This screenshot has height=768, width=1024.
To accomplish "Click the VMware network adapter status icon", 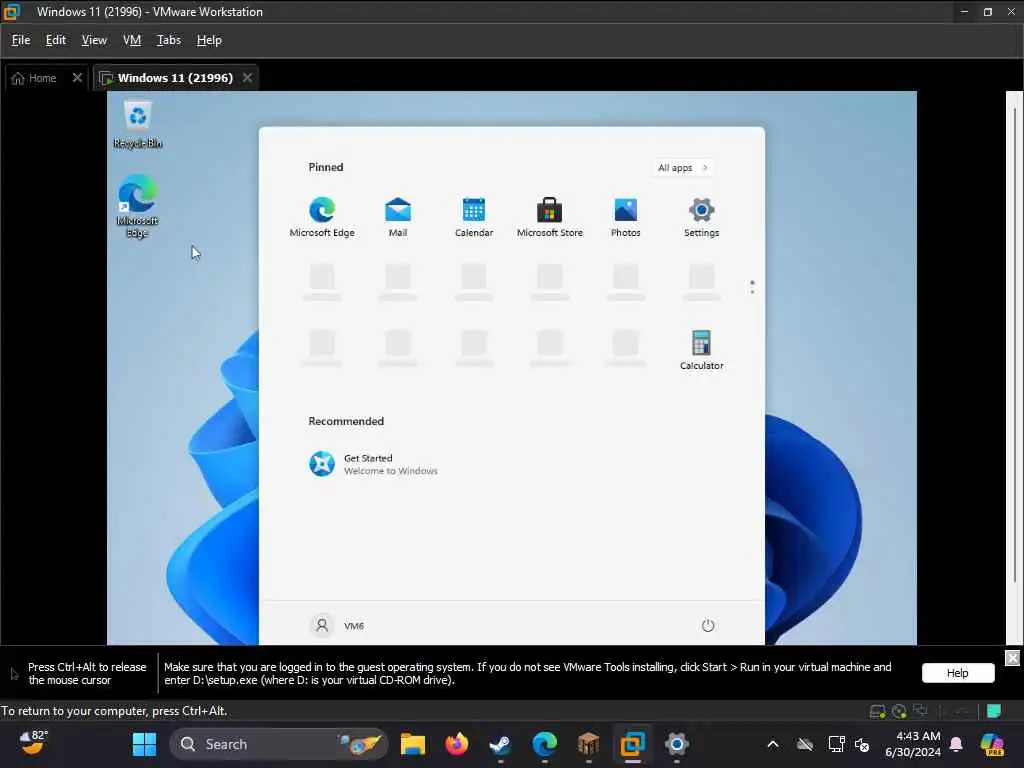I will pyautogui.click(x=921, y=711).
